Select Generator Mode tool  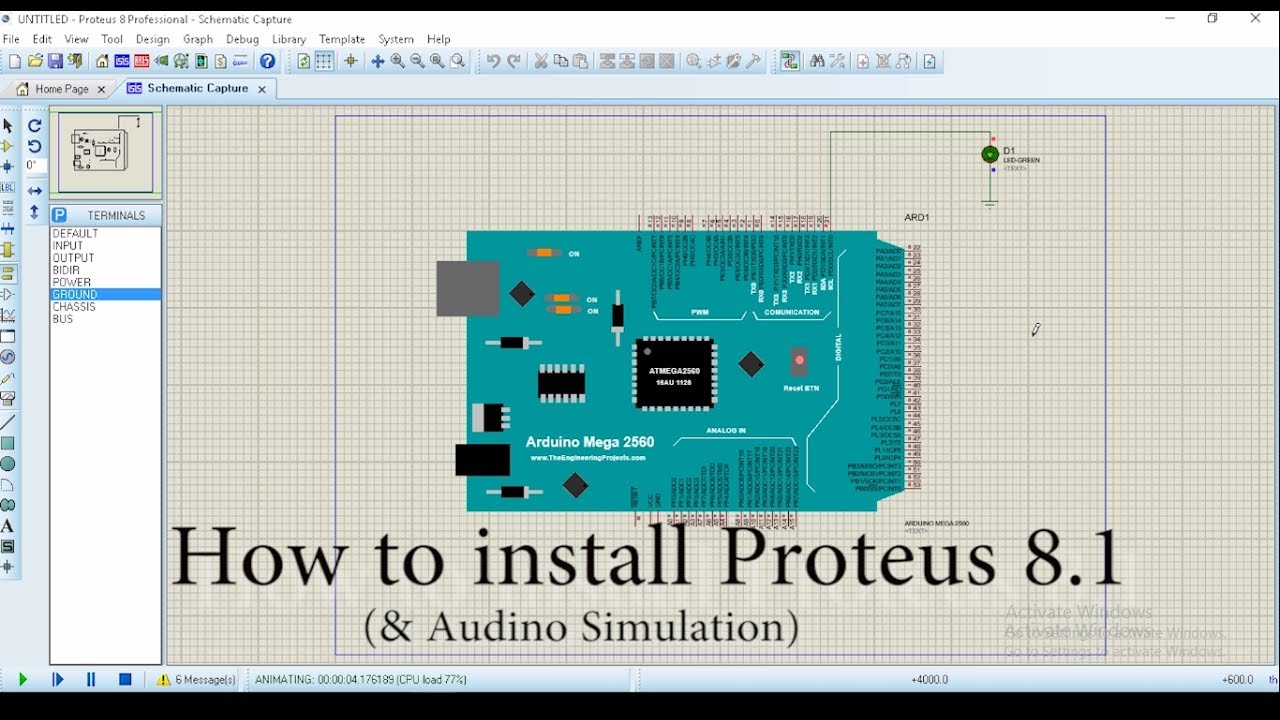coord(8,357)
